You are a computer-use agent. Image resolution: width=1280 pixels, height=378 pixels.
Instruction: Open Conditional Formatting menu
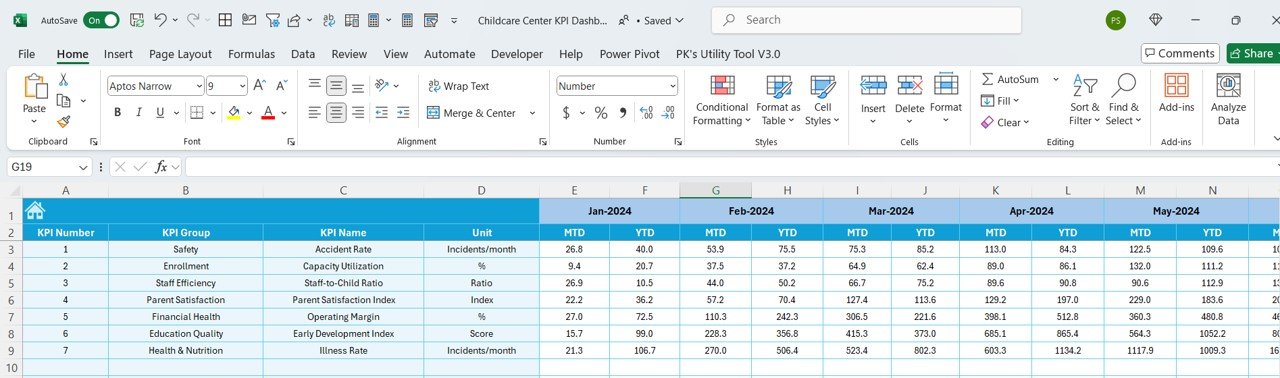point(722,100)
